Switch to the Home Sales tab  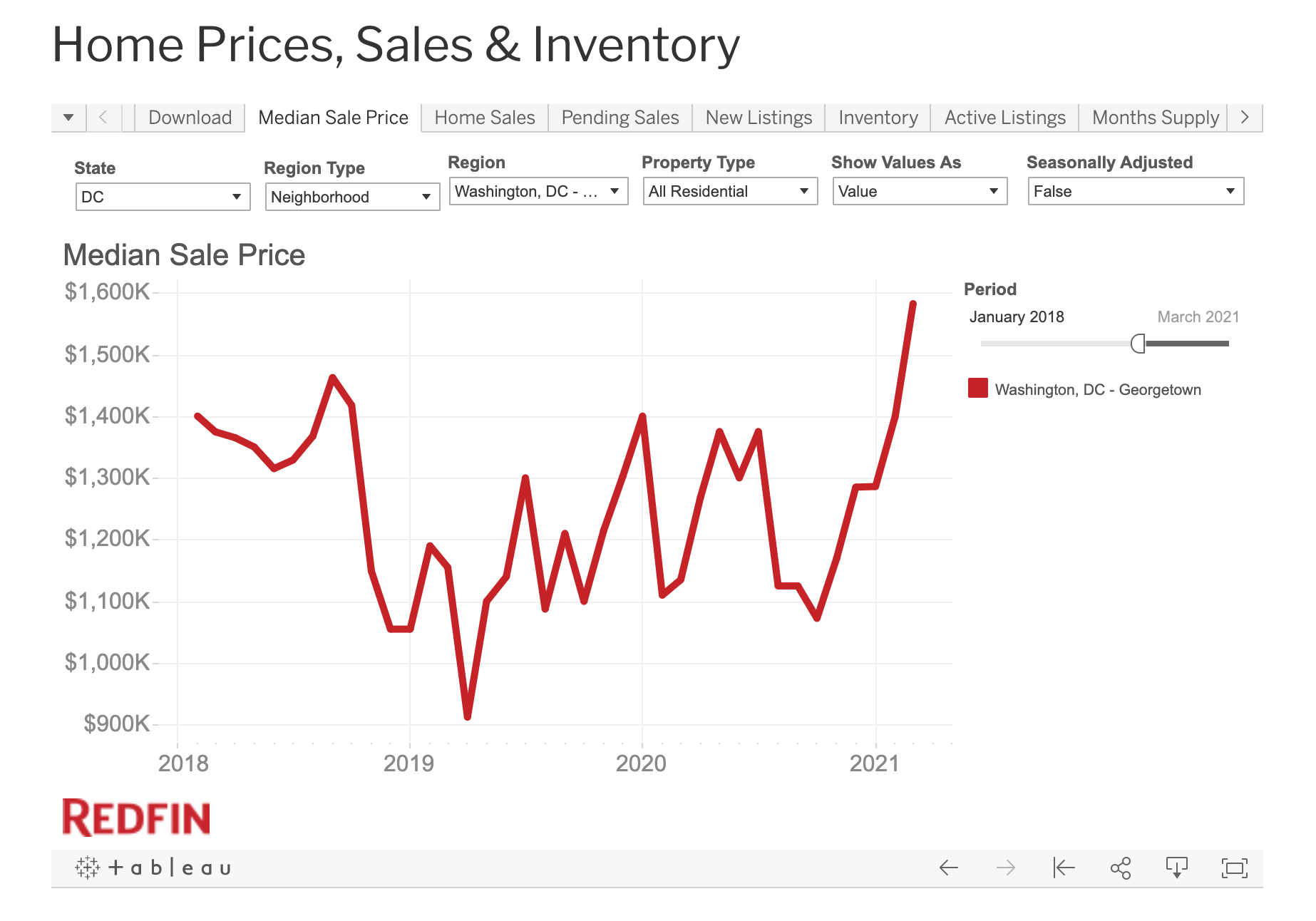(485, 118)
